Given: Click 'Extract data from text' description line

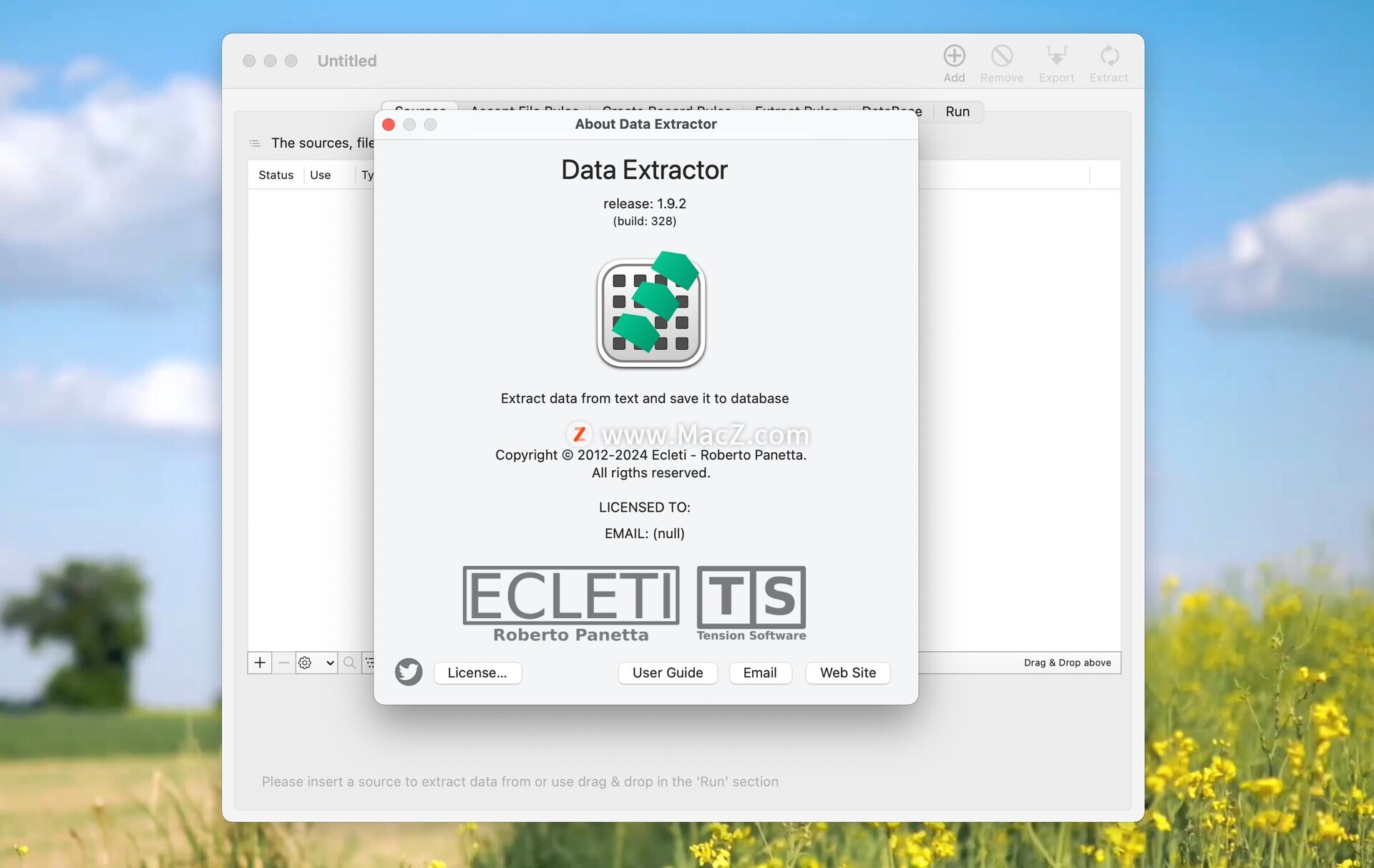Looking at the screenshot, I should pyautogui.click(x=644, y=399).
